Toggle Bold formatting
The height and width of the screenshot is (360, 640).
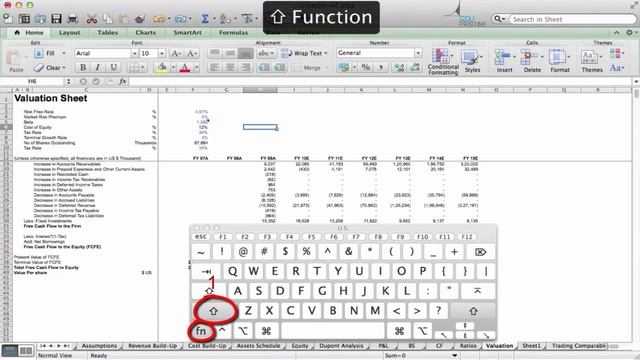(83, 67)
